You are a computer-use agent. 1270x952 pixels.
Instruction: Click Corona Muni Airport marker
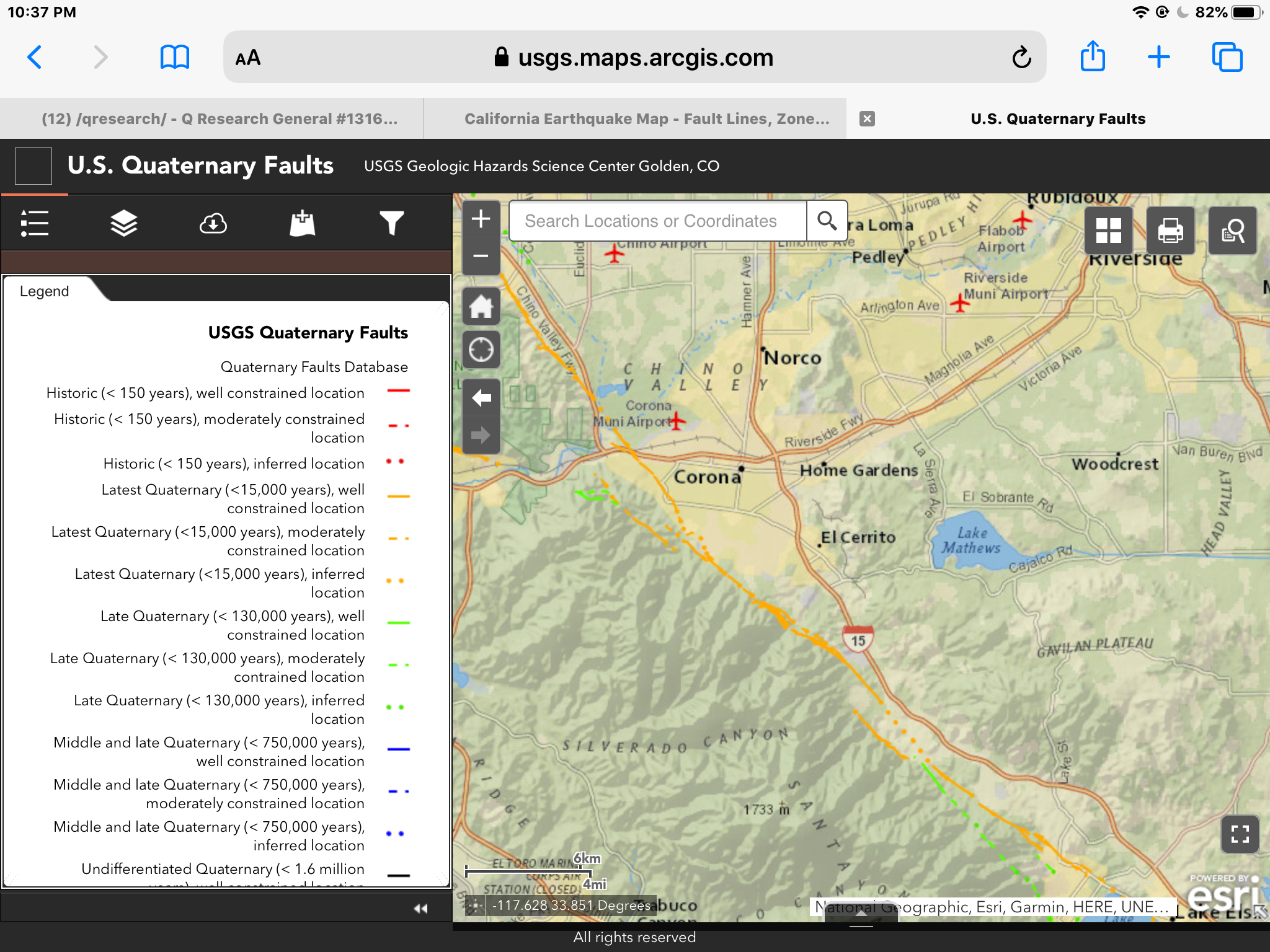677,421
